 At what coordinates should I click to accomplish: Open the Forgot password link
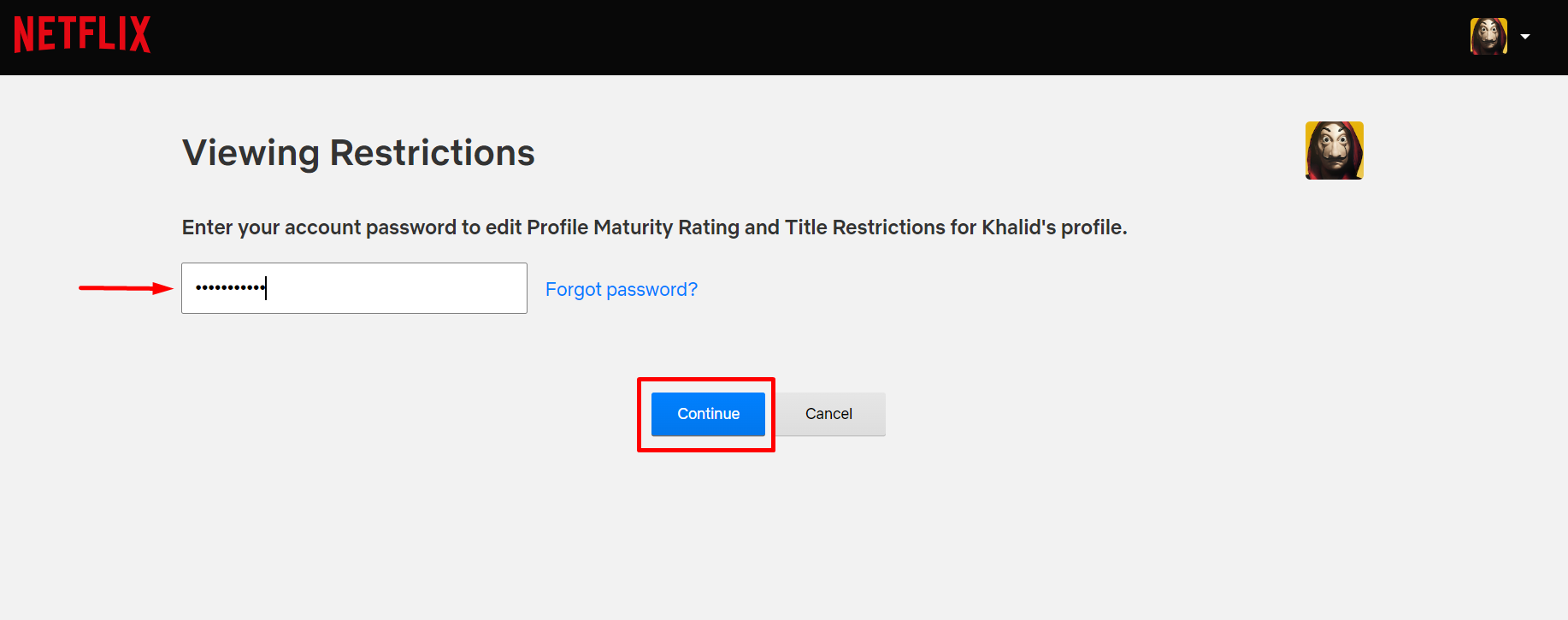(x=622, y=289)
